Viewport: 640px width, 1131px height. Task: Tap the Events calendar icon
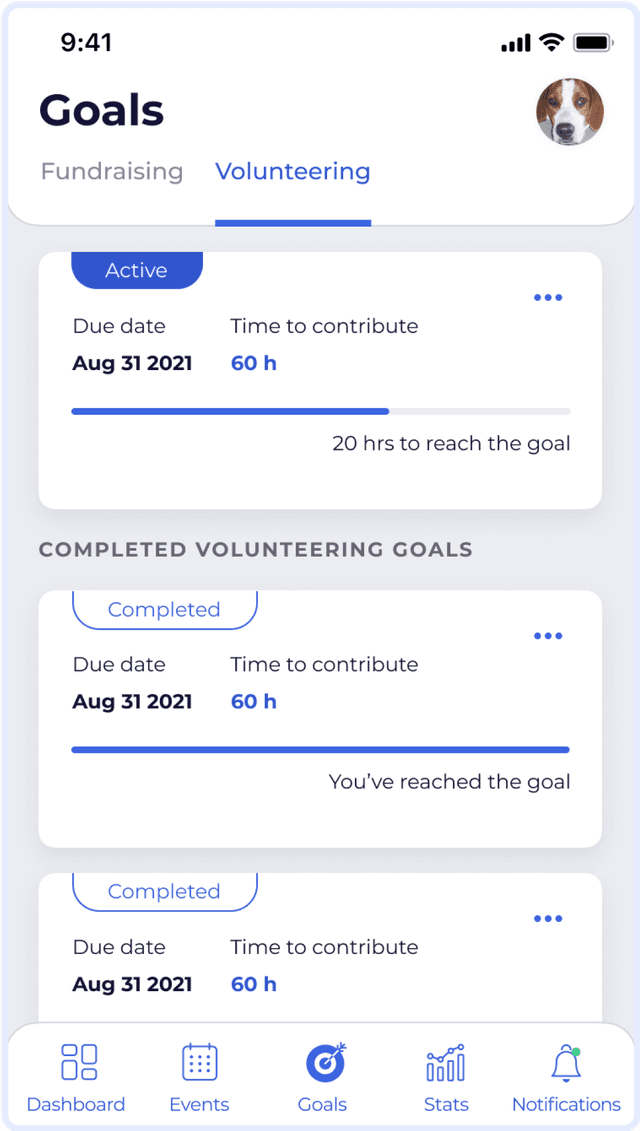point(200,1062)
